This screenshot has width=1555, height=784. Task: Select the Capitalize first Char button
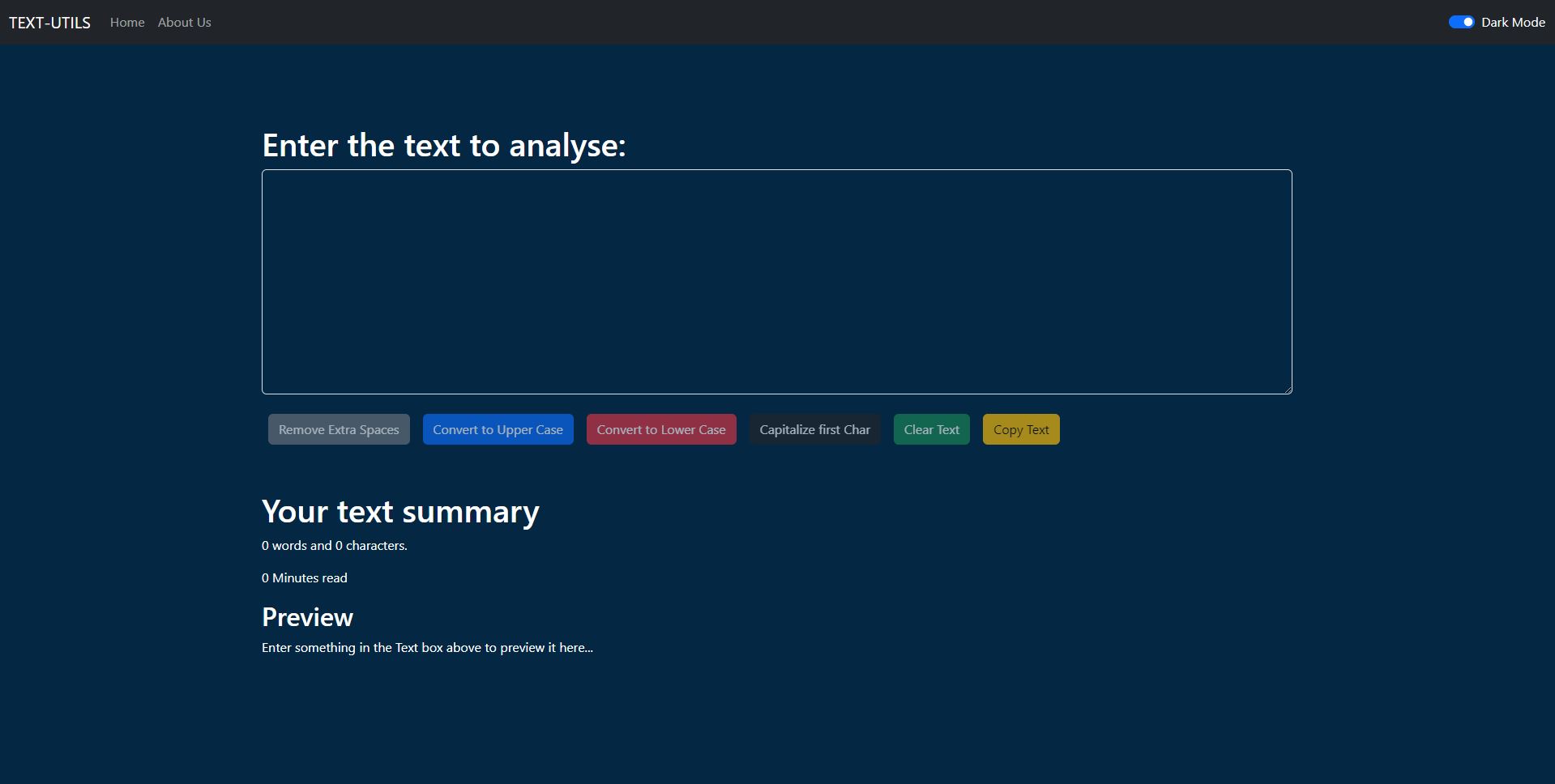click(x=814, y=429)
